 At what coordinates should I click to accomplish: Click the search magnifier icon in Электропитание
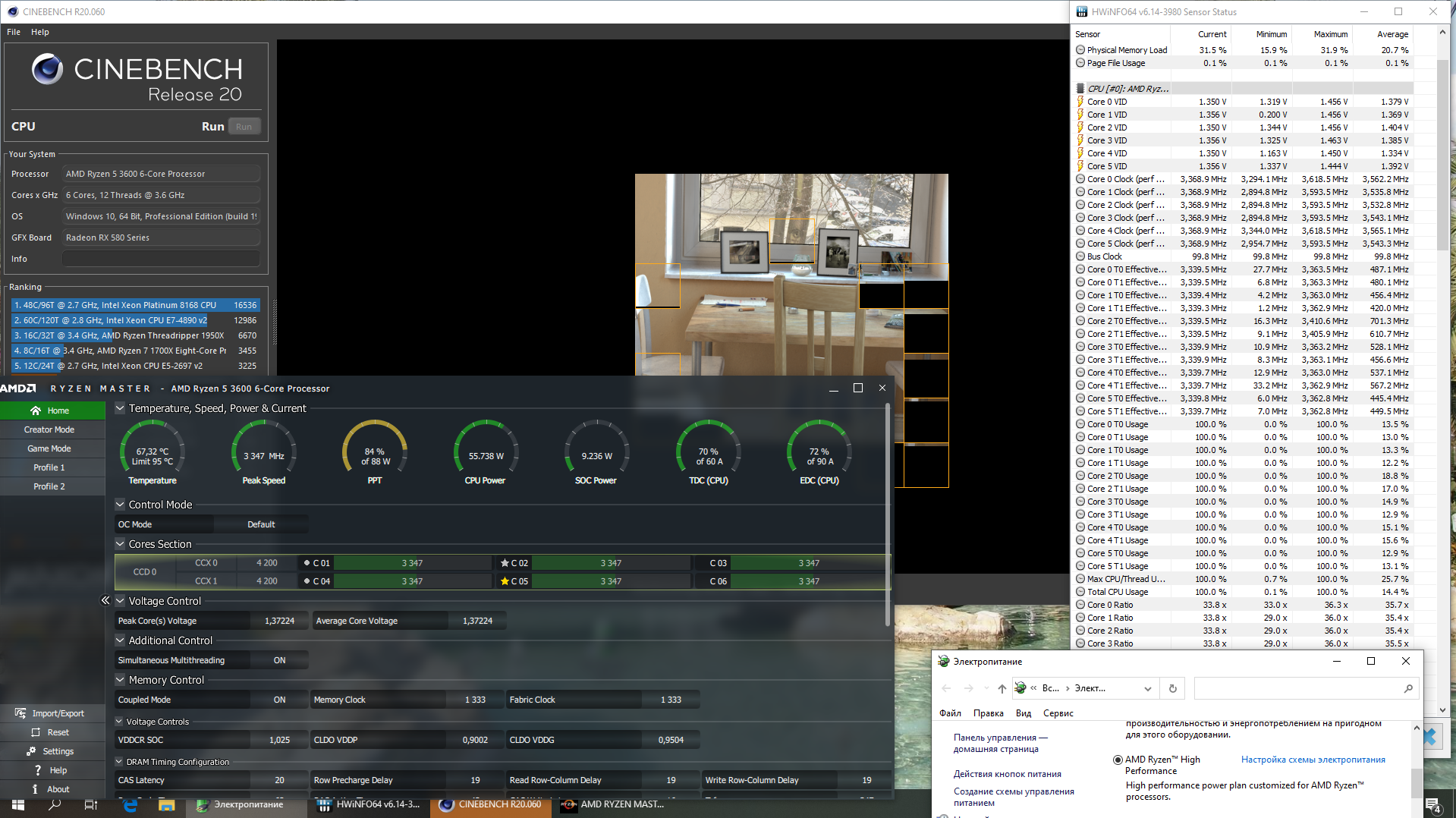click(x=1408, y=688)
